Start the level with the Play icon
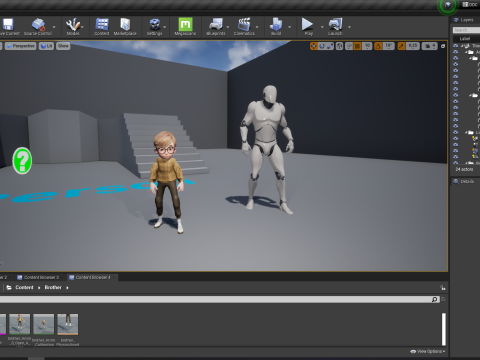Screen dimensions: 480x360 pyautogui.click(x=307, y=24)
